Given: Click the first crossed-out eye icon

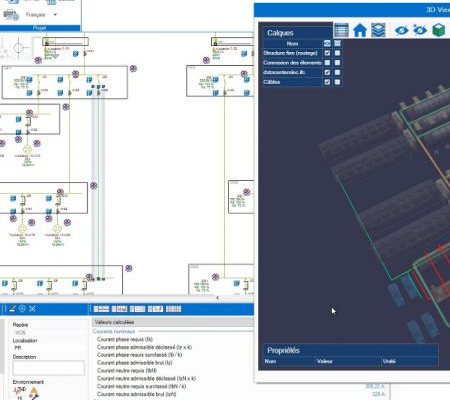Looking at the screenshot, I should pos(401,30).
